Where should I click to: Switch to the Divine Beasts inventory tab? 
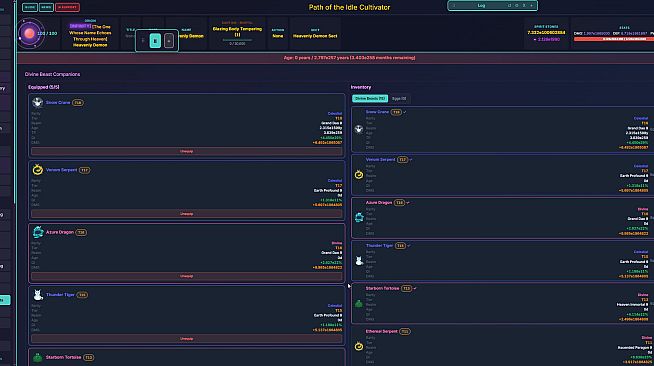click(370, 98)
